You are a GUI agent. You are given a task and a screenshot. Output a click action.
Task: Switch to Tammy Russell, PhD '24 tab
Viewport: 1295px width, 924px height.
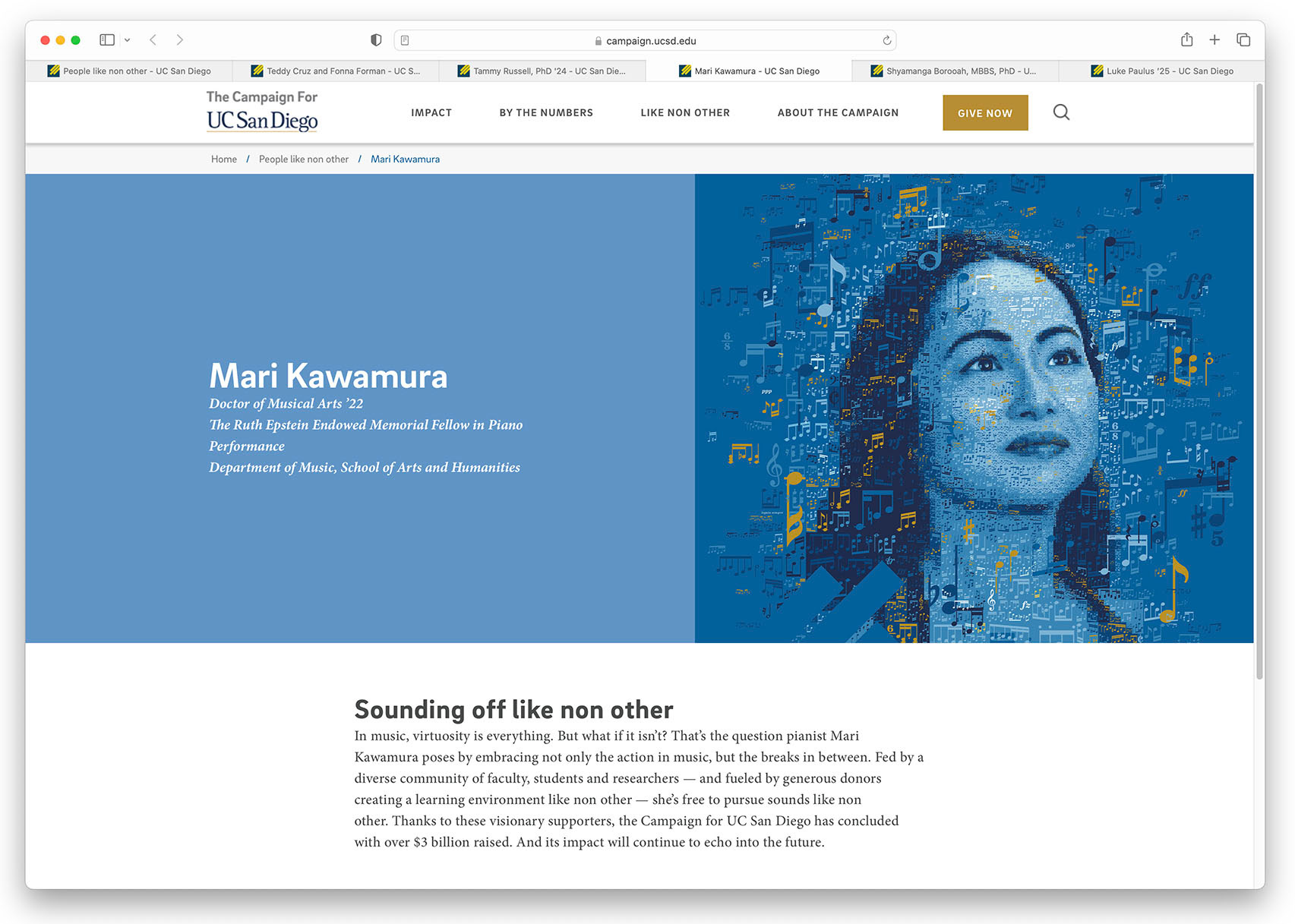542,71
